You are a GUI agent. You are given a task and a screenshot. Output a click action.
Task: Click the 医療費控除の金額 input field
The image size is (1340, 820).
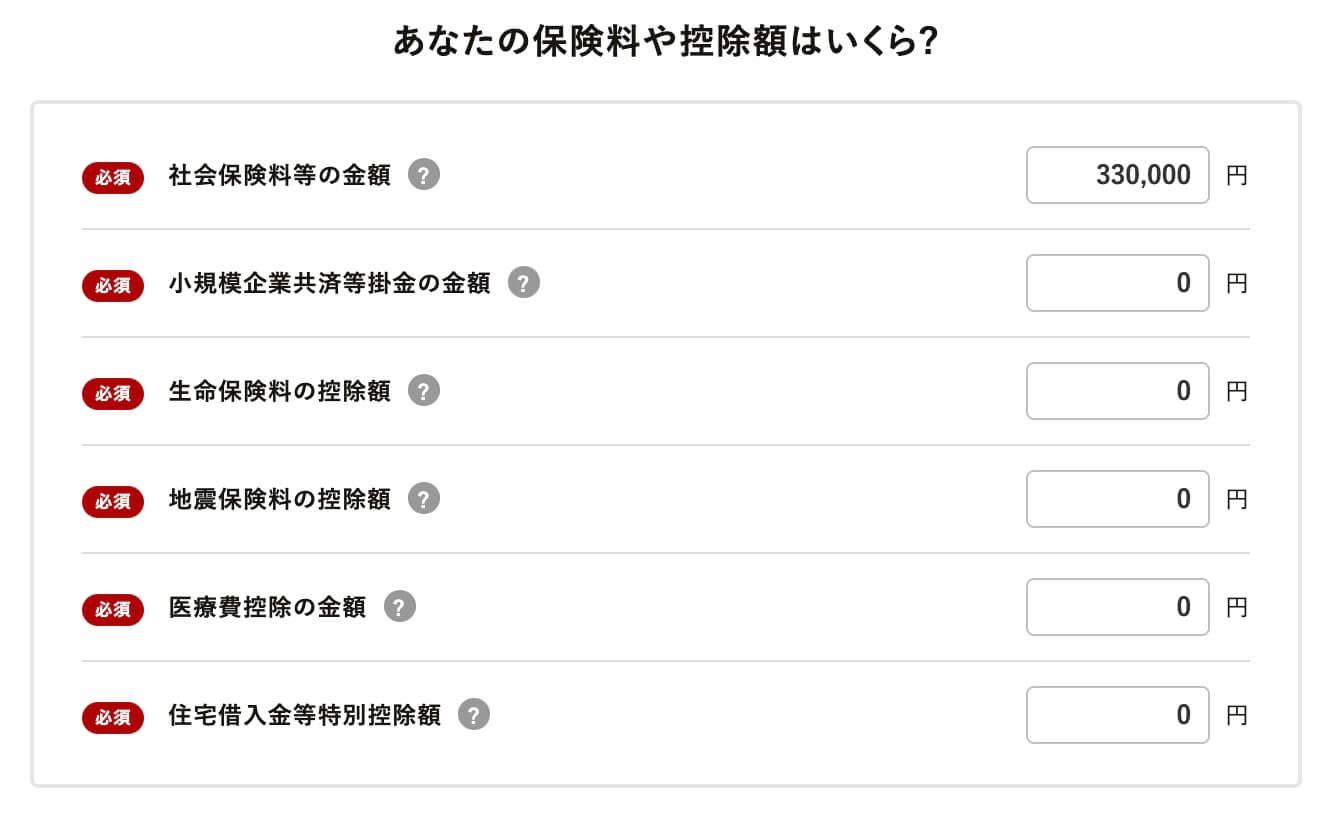tap(1117, 607)
